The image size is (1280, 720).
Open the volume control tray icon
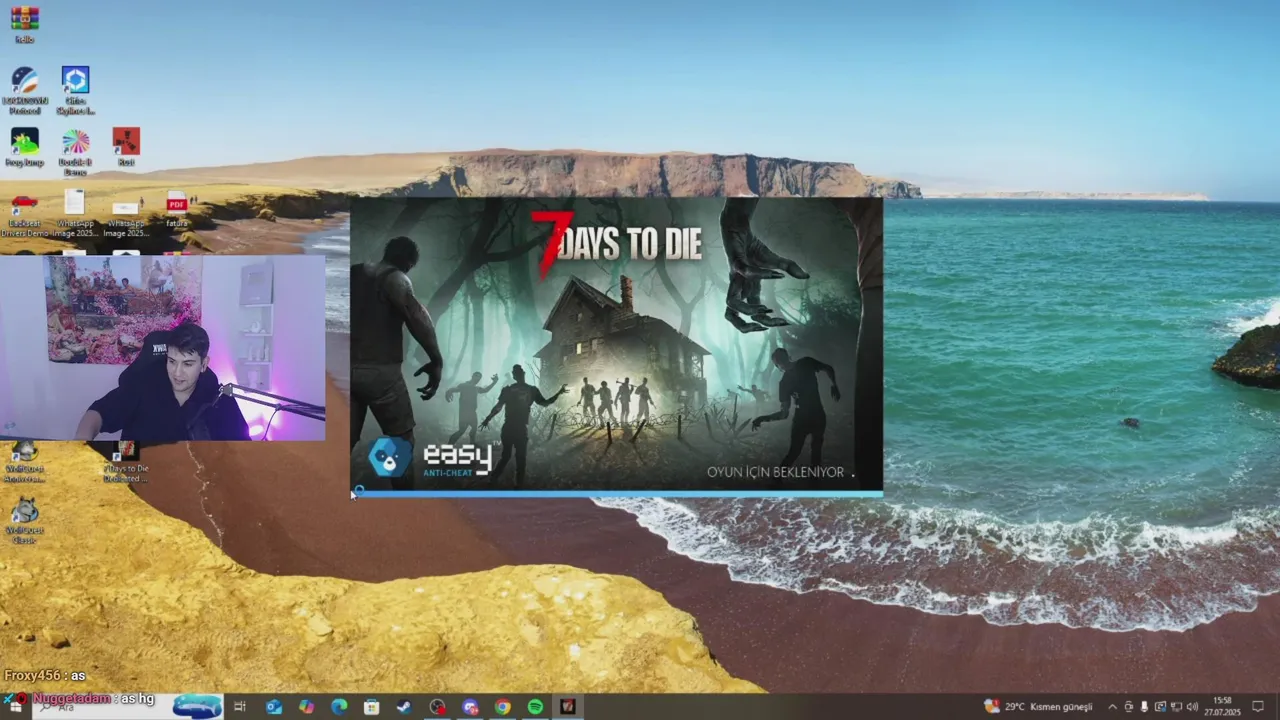pos(1192,707)
